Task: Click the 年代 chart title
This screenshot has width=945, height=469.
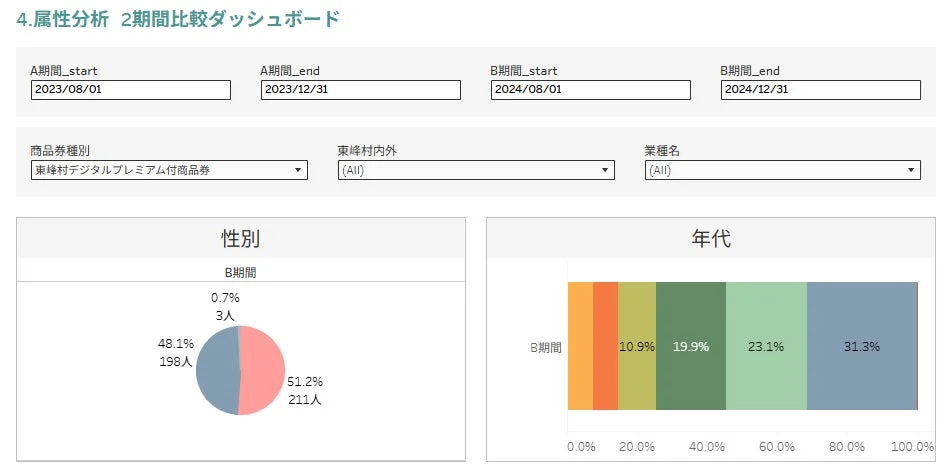Action: [x=711, y=239]
